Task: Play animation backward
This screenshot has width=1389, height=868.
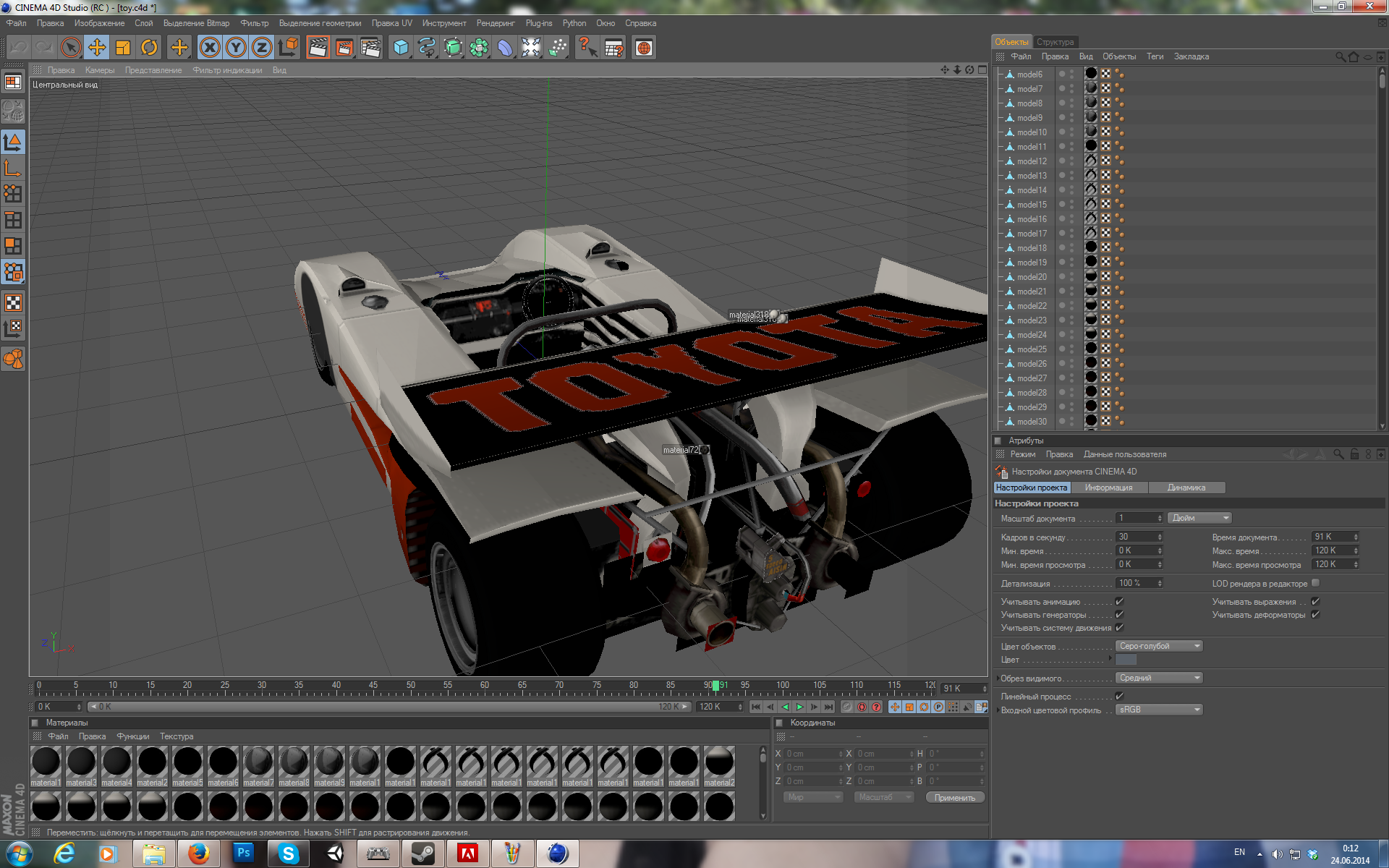Action: click(x=785, y=707)
